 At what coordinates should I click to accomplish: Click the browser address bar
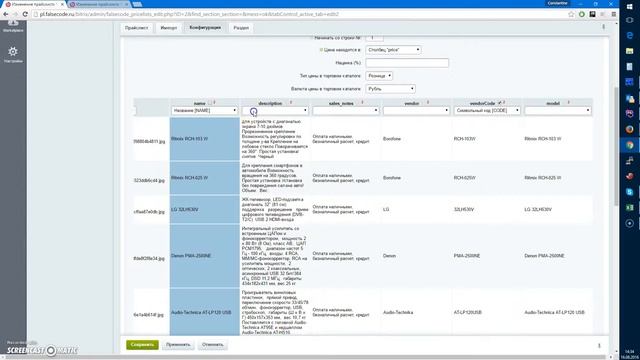pyautogui.click(x=301, y=14)
